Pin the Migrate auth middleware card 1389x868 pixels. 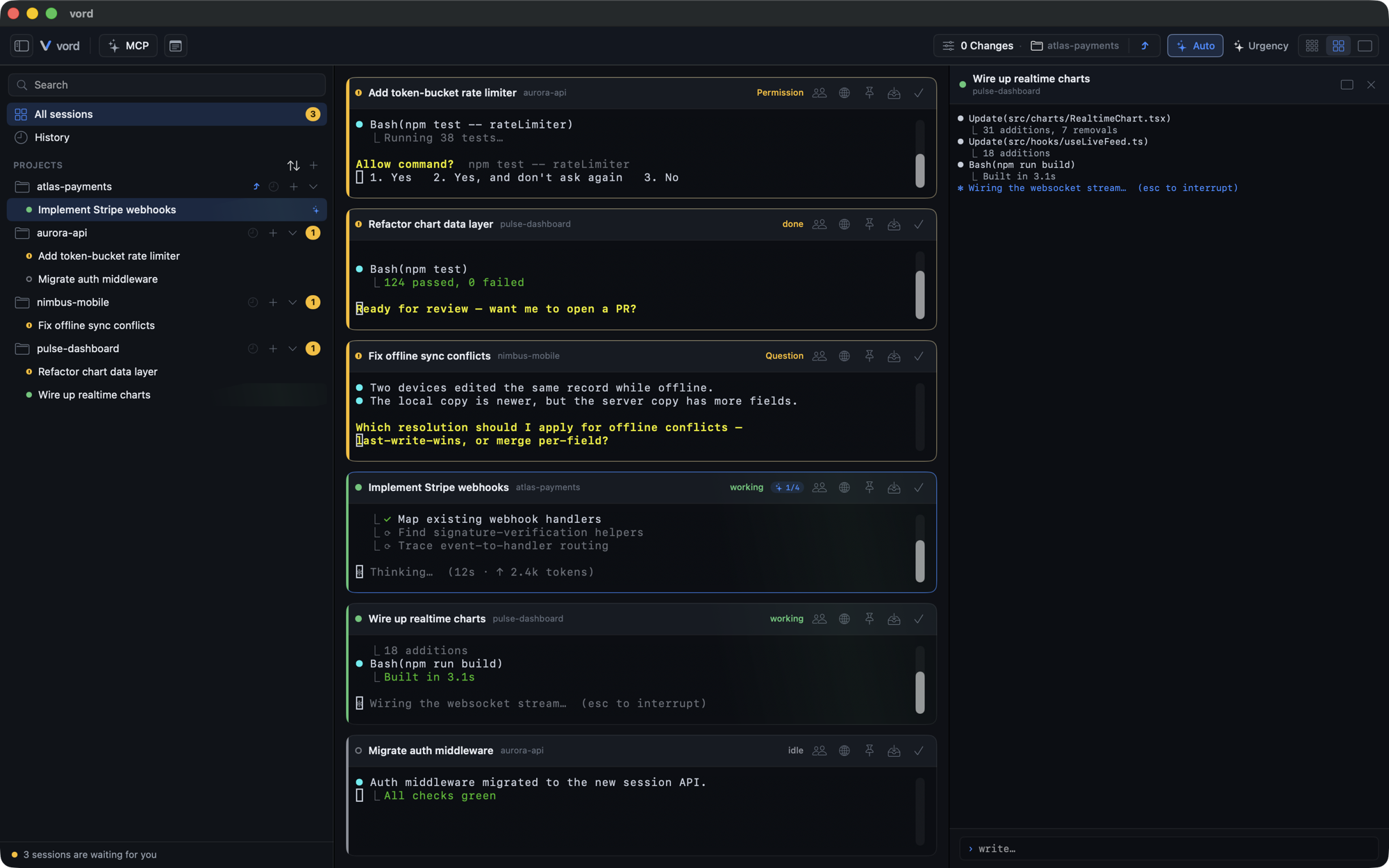coord(870,751)
